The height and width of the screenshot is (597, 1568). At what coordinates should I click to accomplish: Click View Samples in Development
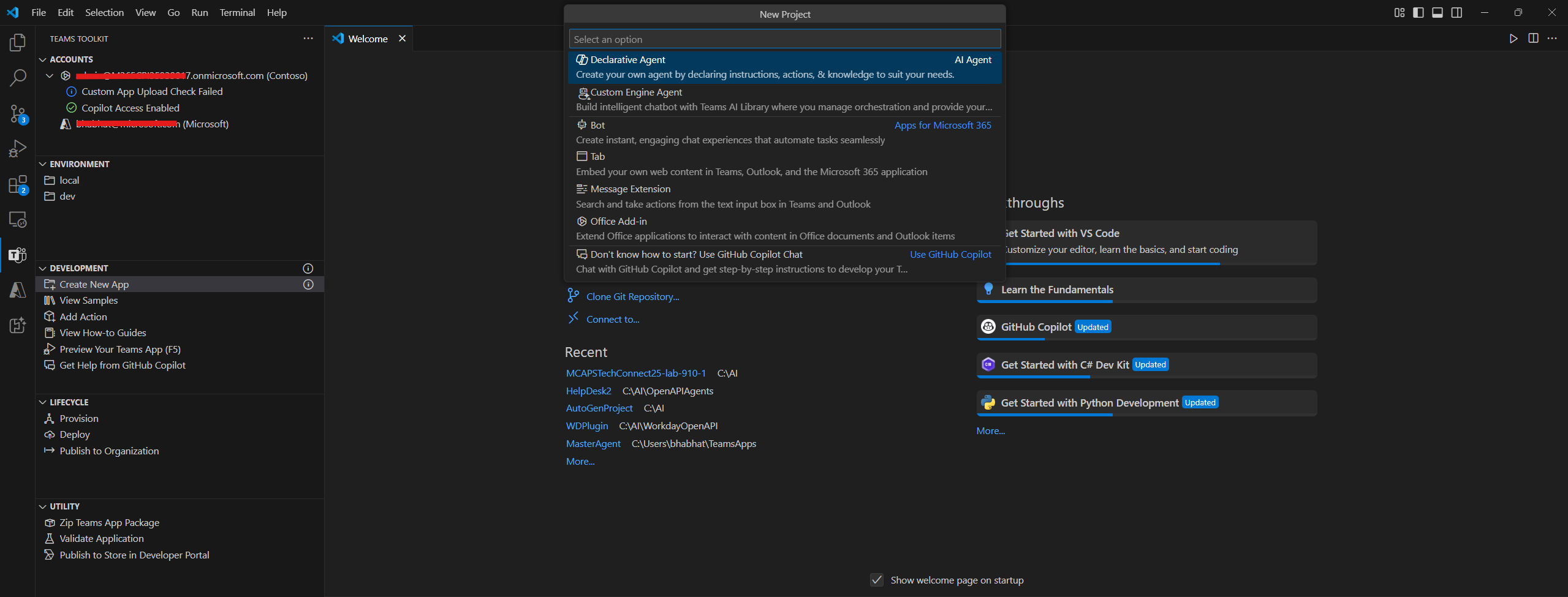(179, 300)
